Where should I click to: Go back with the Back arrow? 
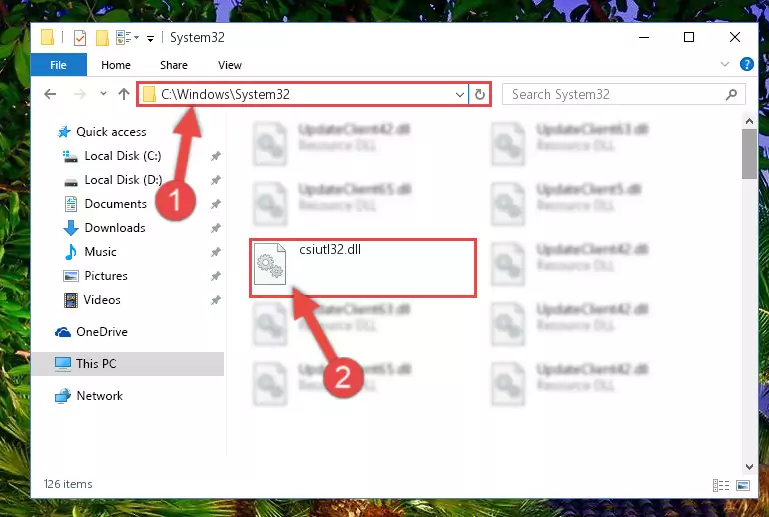[50, 94]
